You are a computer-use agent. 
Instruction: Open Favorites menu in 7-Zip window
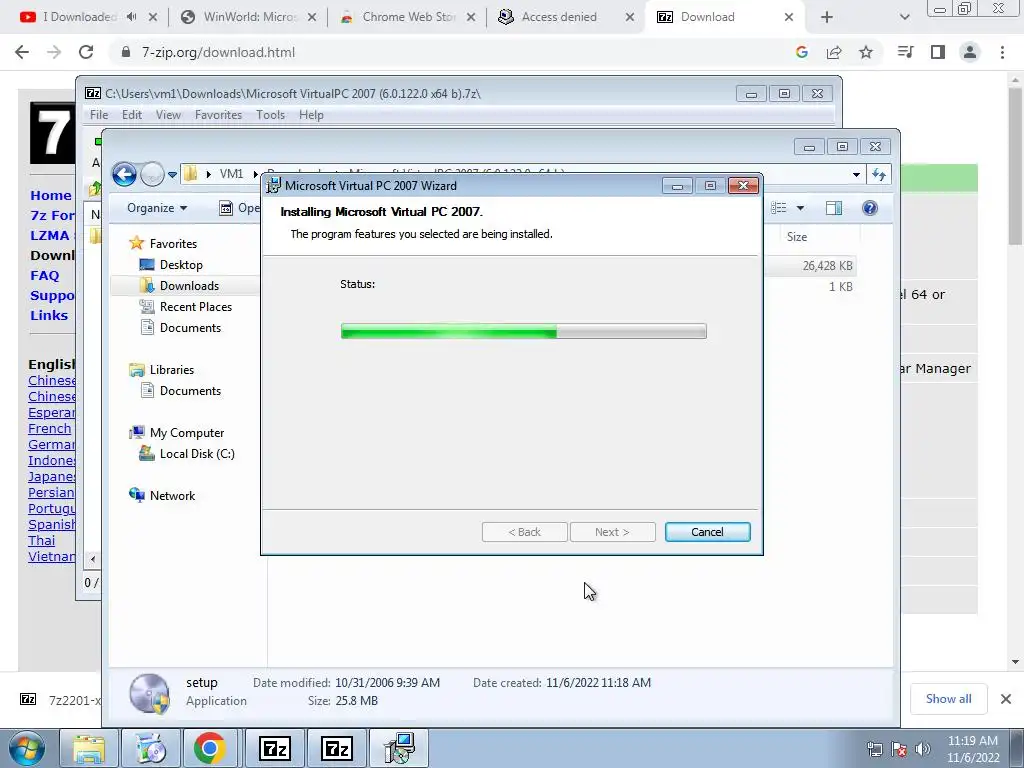(x=218, y=114)
